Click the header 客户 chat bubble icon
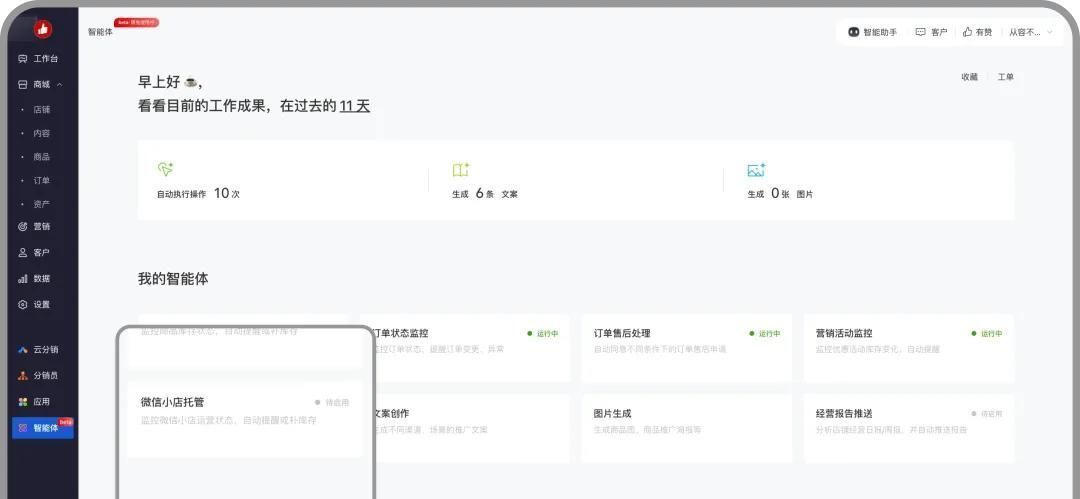Image resolution: width=1080 pixels, height=499 pixels. pos(920,32)
